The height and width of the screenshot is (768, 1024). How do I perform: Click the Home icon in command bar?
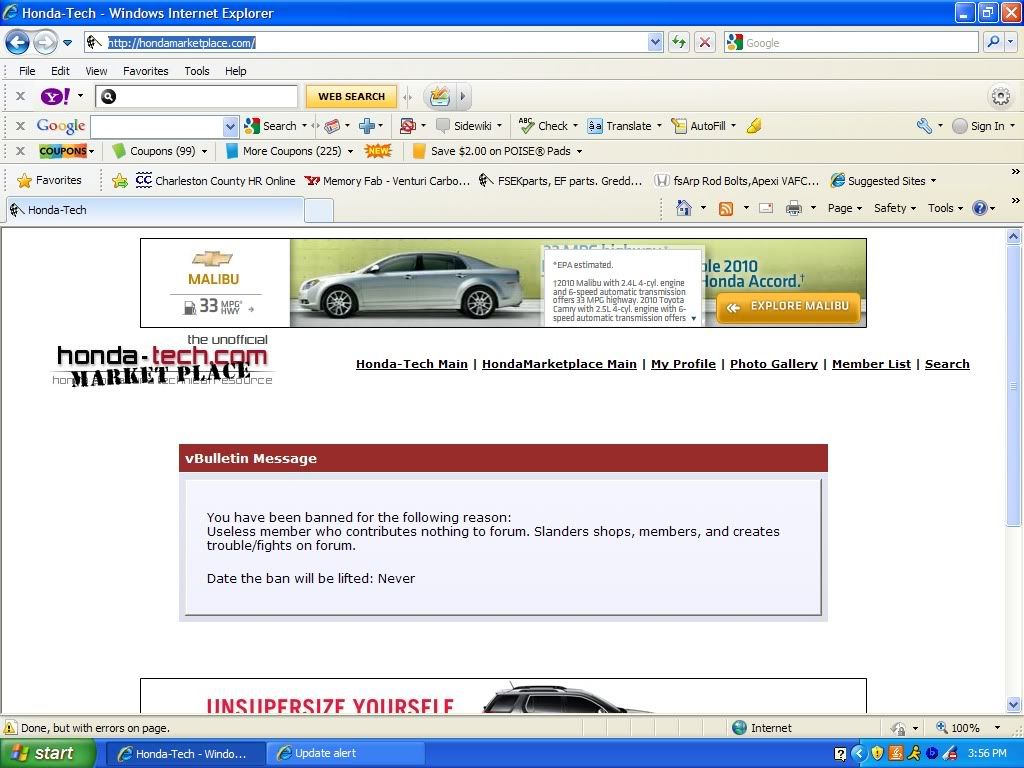[684, 208]
